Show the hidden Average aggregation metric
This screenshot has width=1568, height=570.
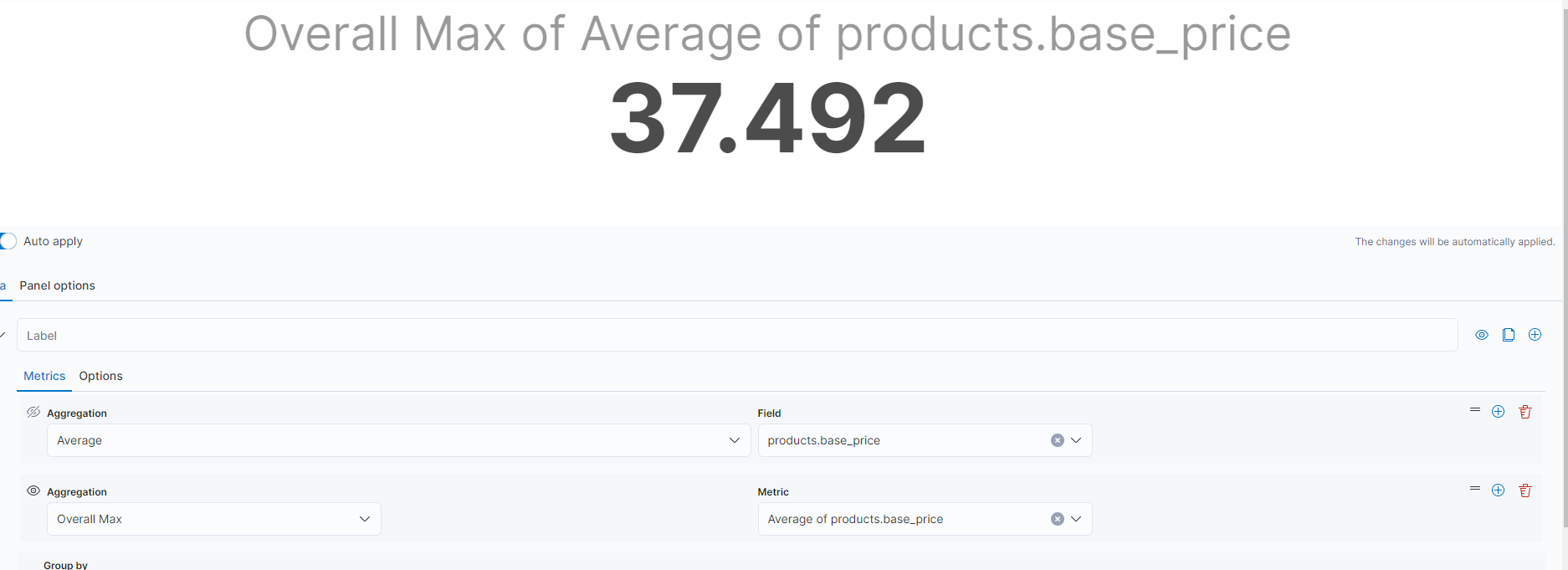[33, 412]
